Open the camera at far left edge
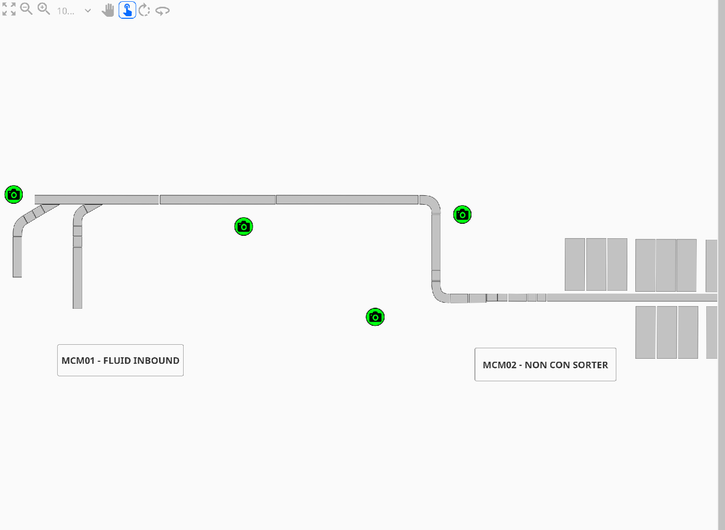The height and width of the screenshot is (530, 725). tap(13, 194)
